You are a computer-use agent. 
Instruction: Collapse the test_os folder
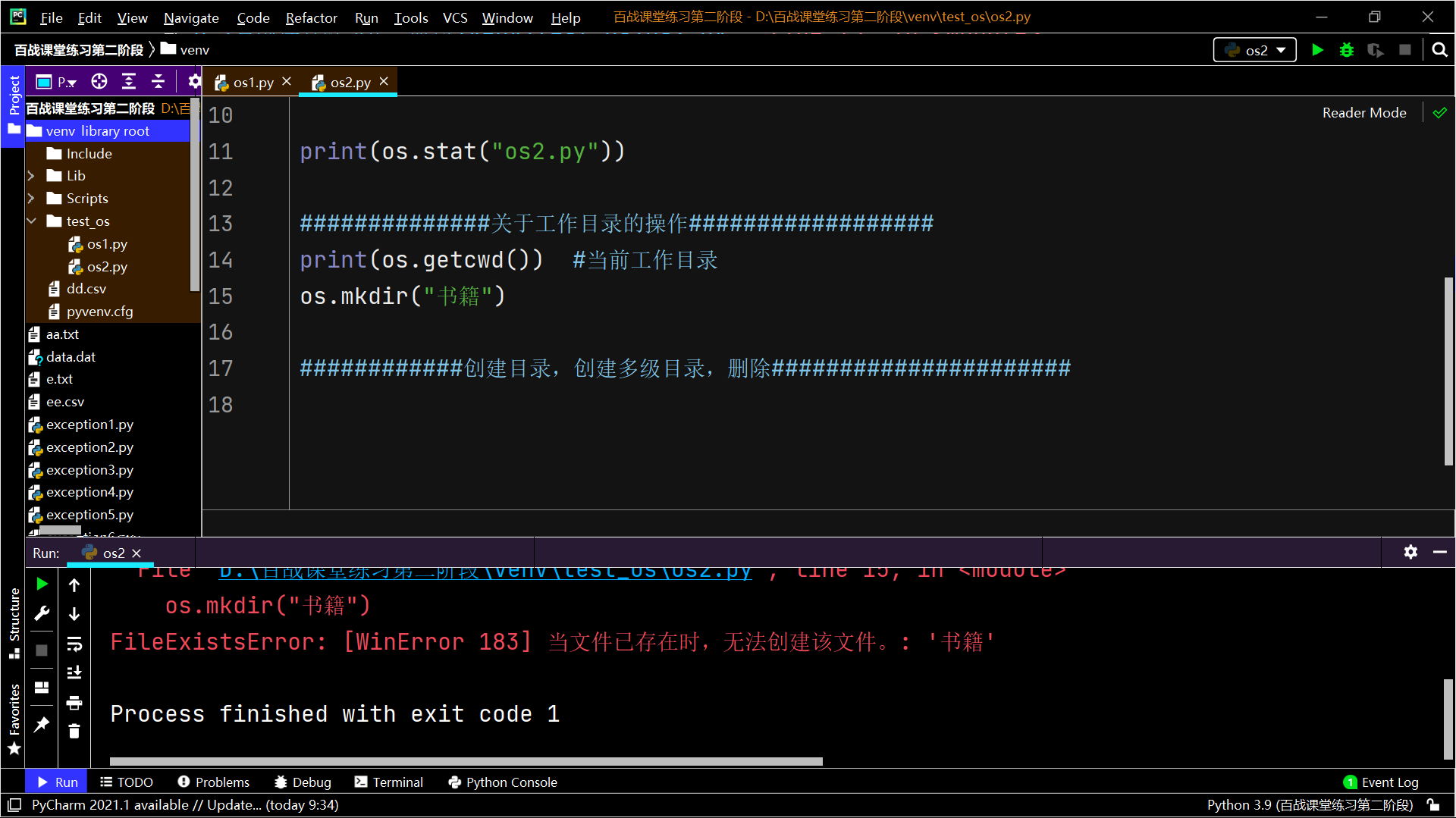click(x=31, y=221)
